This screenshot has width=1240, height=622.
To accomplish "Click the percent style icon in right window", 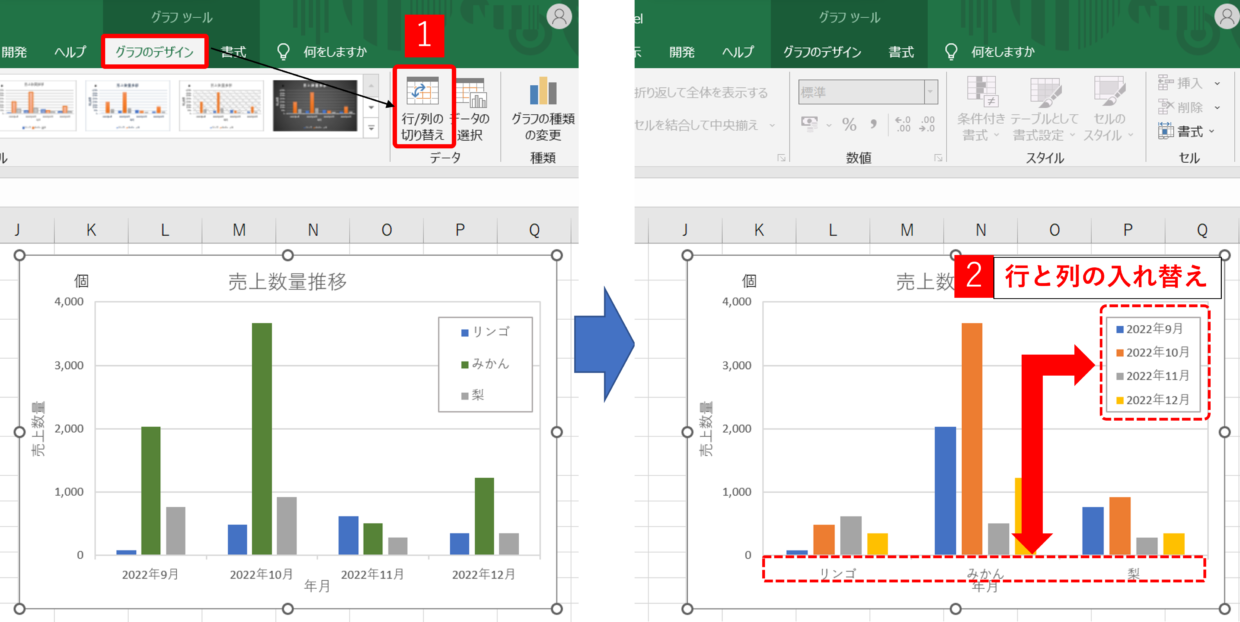I will (x=849, y=124).
